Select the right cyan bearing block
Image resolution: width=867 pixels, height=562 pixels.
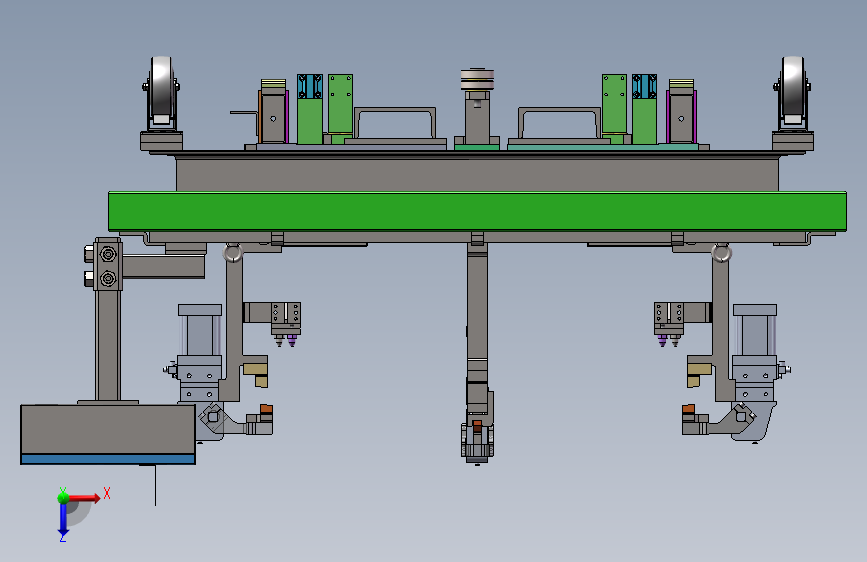click(x=644, y=86)
